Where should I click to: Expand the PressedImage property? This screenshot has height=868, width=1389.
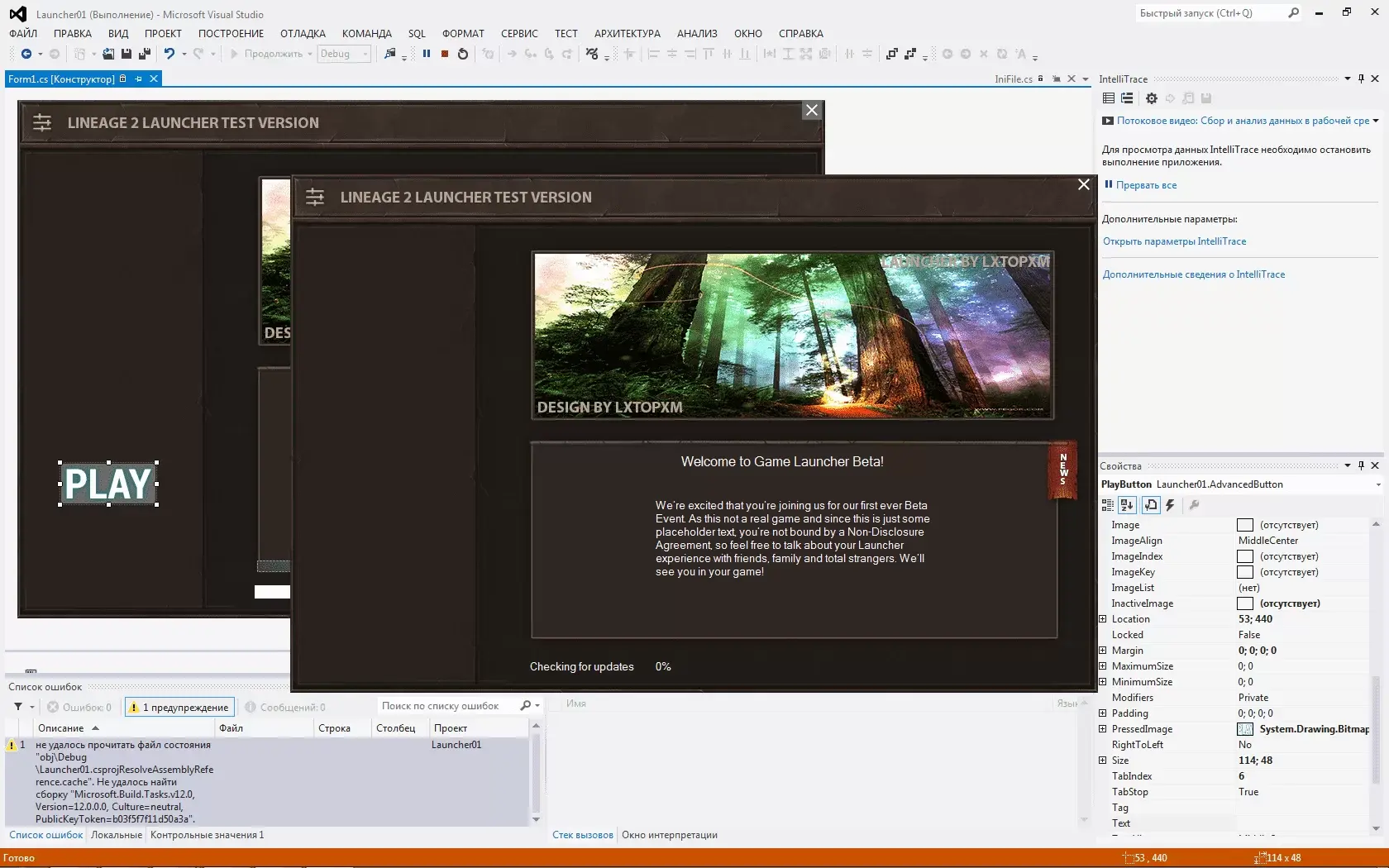[1102, 728]
